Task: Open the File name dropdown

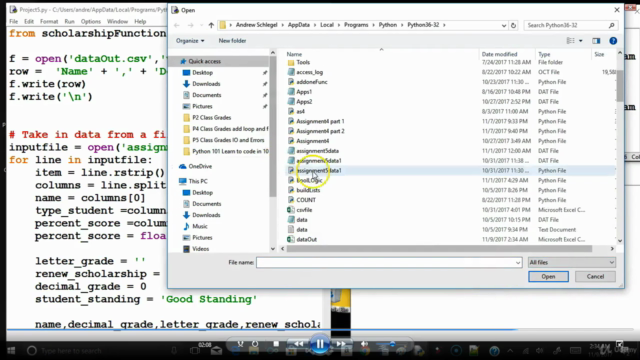Action: pos(518,262)
